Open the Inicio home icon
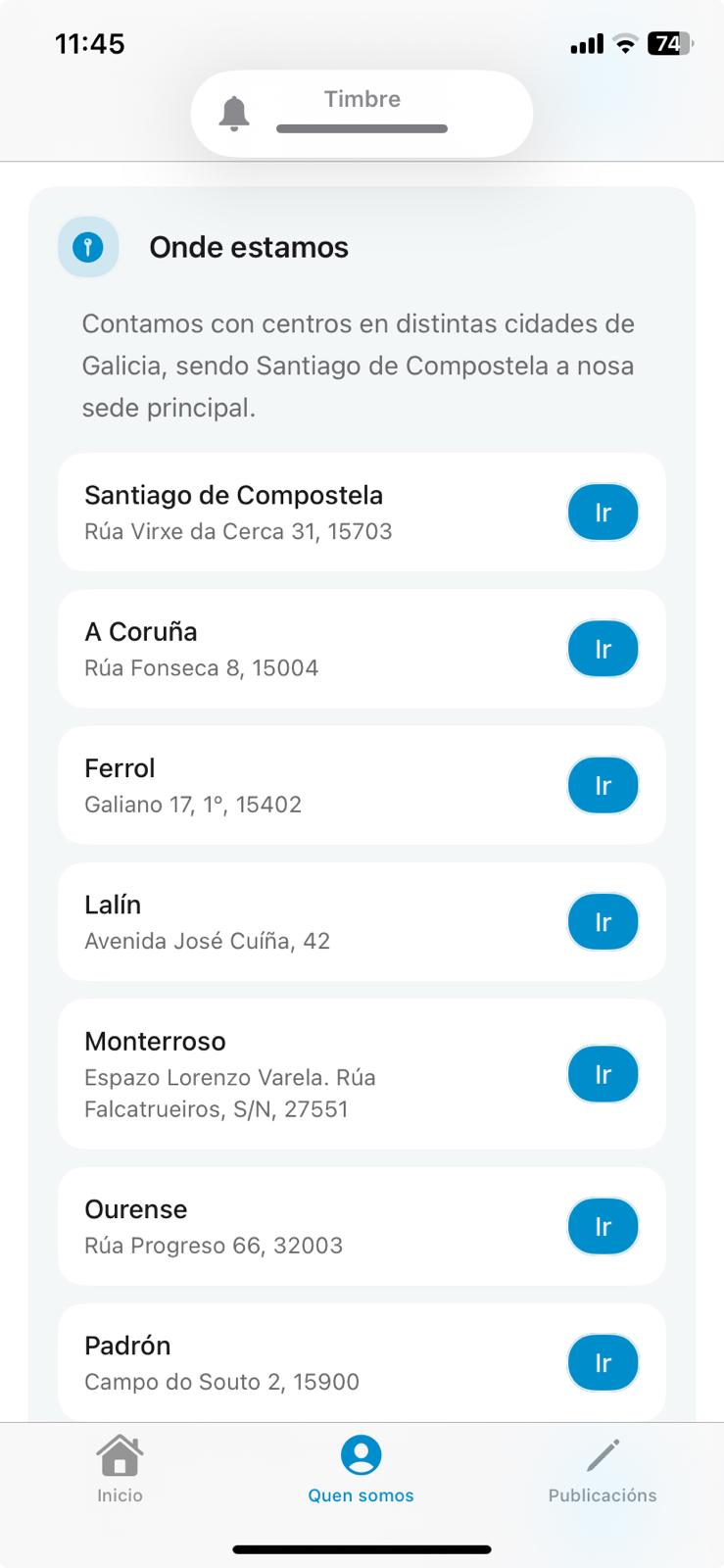724x1568 pixels. point(120,1454)
